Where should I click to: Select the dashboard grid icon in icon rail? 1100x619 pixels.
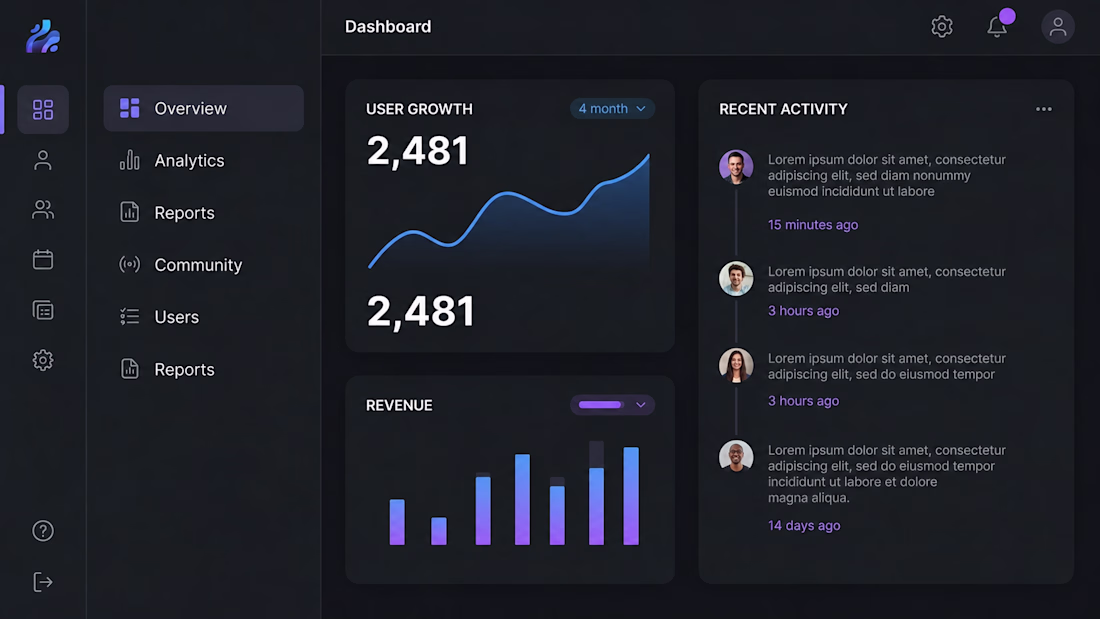pyautogui.click(x=43, y=109)
